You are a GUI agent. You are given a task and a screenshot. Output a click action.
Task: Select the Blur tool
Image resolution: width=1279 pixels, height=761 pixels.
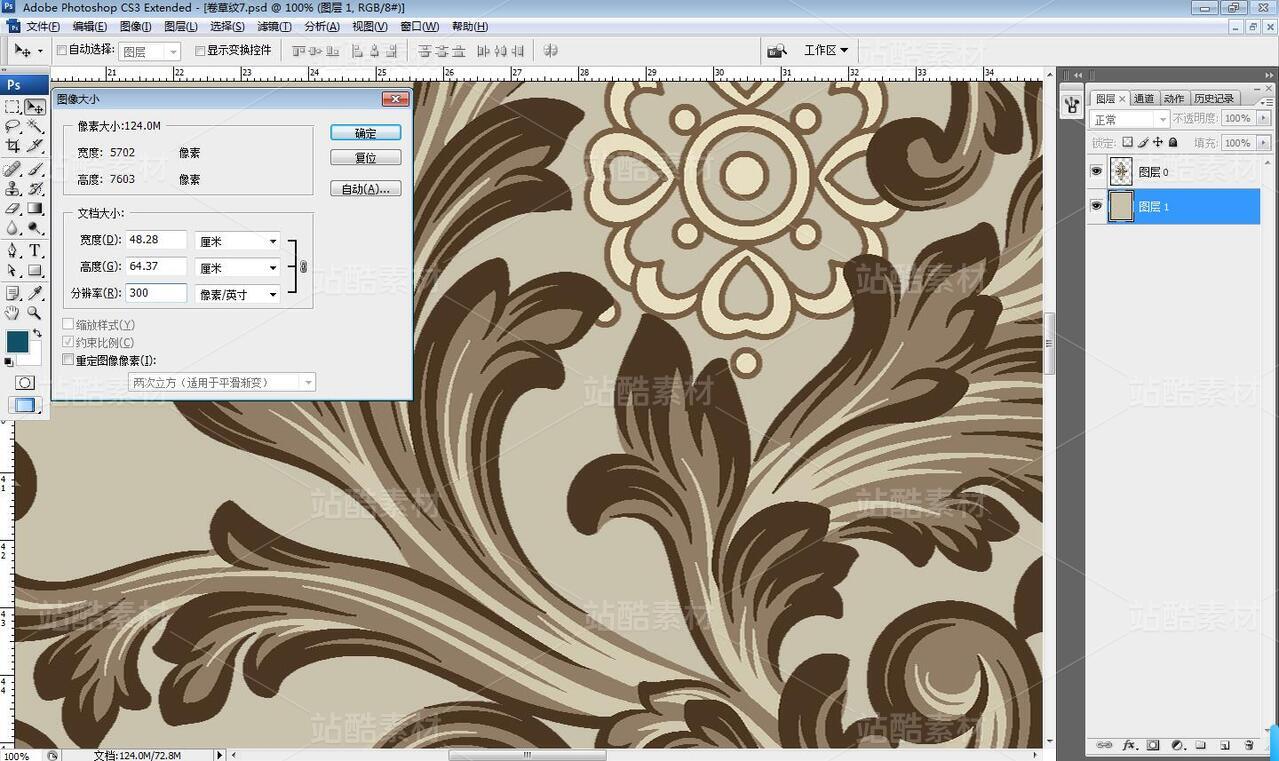(x=13, y=228)
